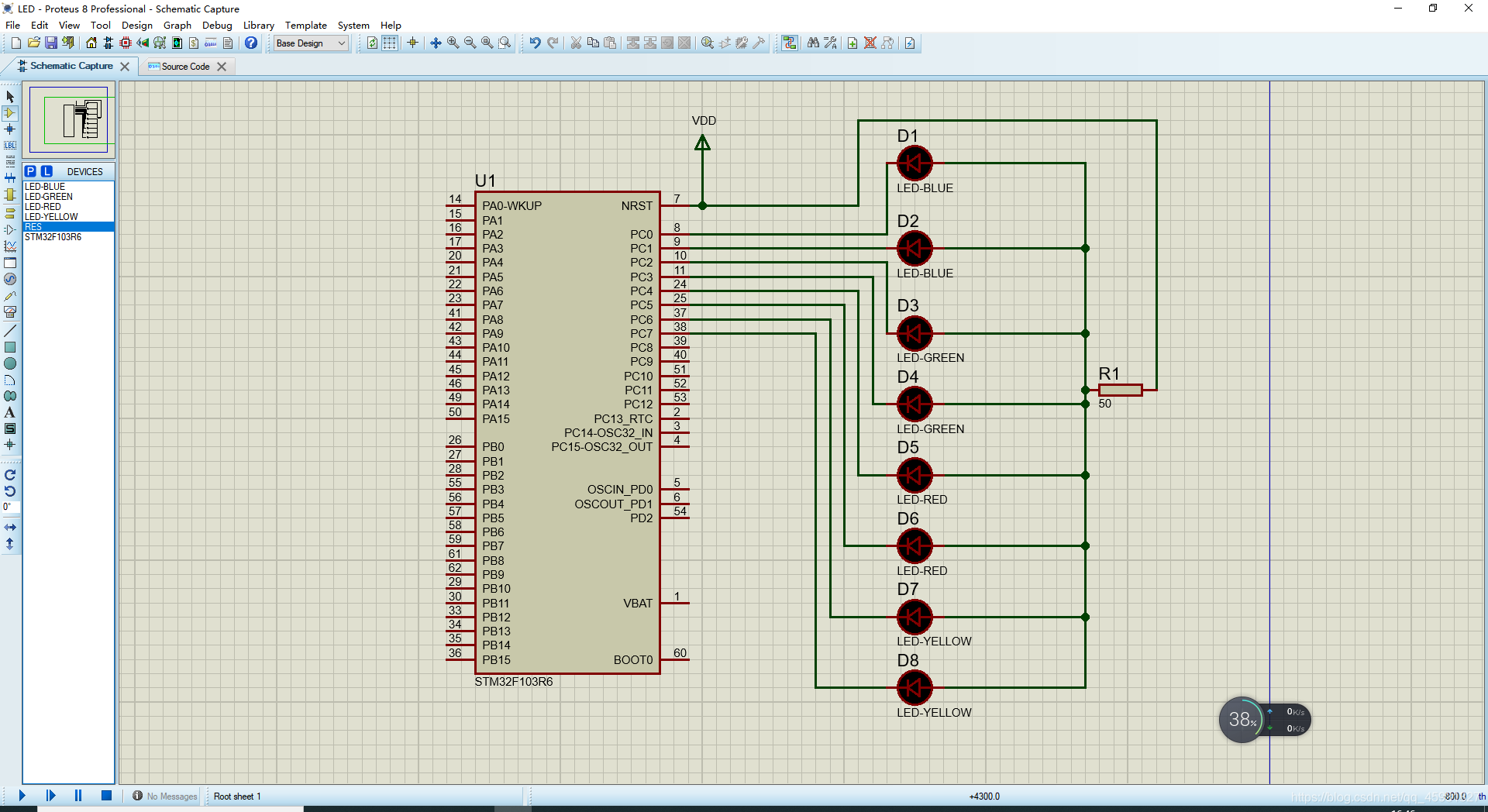Select LED-YELLOW in the devices list

(x=68, y=217)
